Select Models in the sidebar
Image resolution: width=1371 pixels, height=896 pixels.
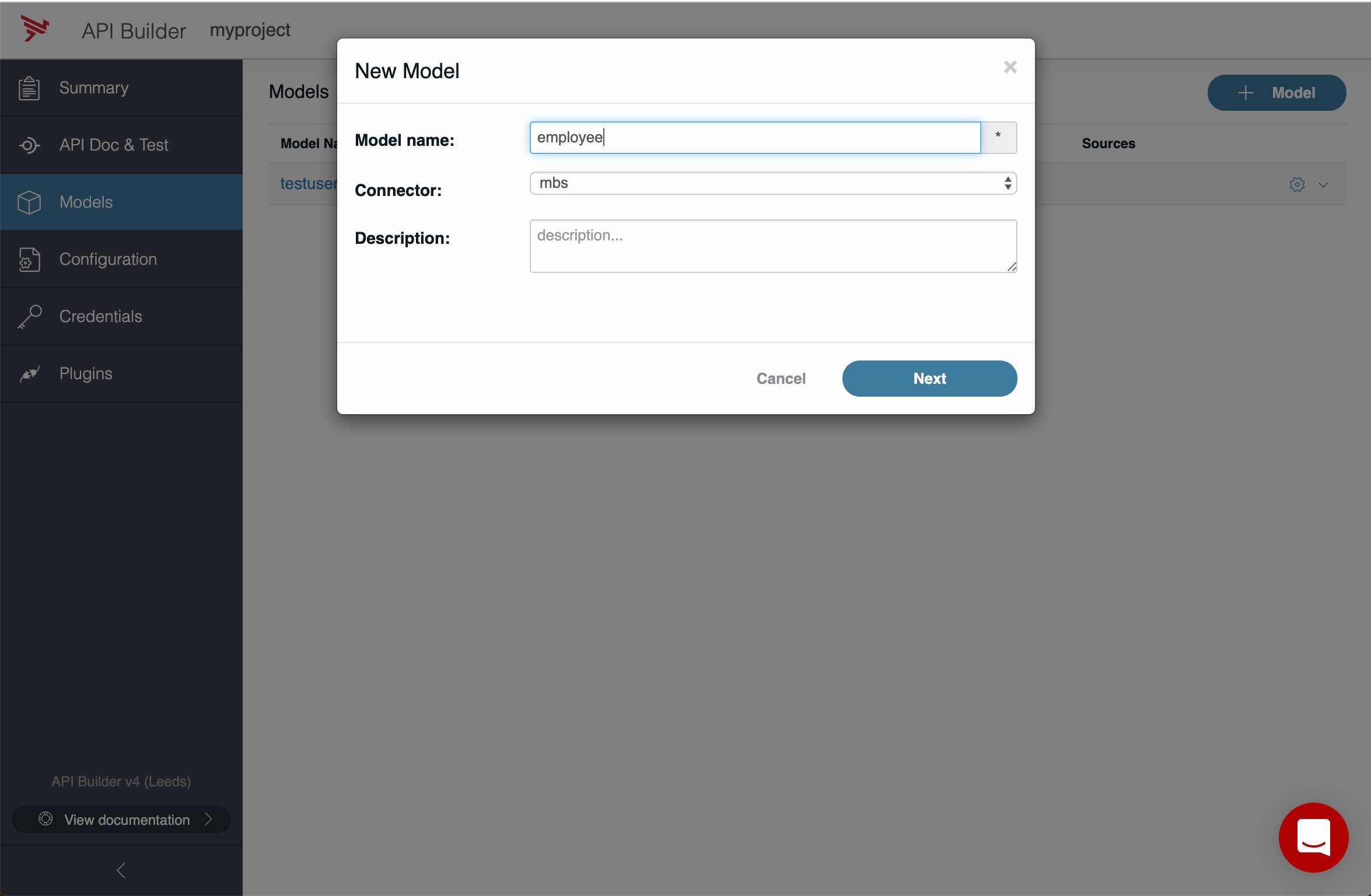pos(121,202)
